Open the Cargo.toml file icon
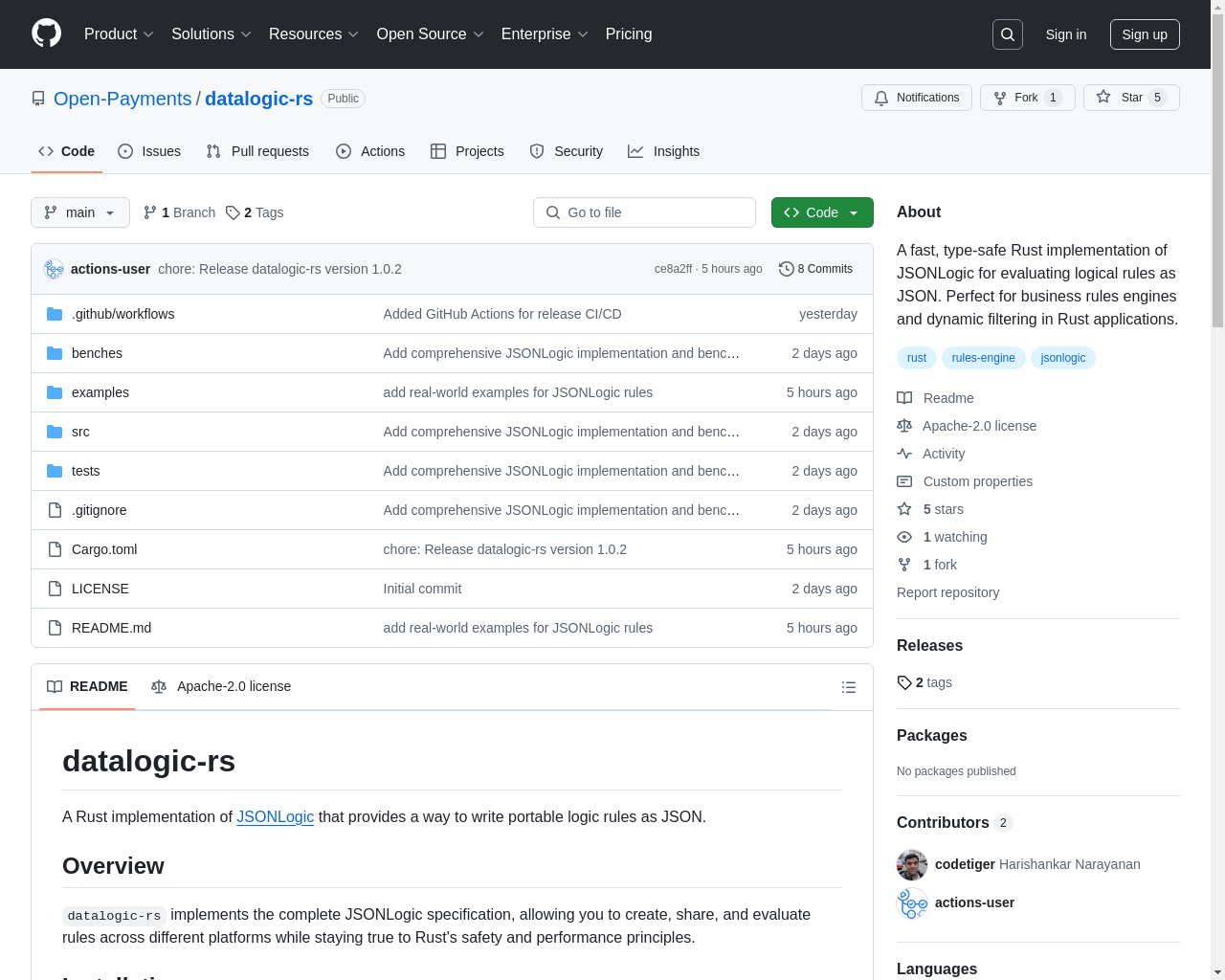This screenshot has height=980, width=1225. pyautogui.click(x=55, y=549)
